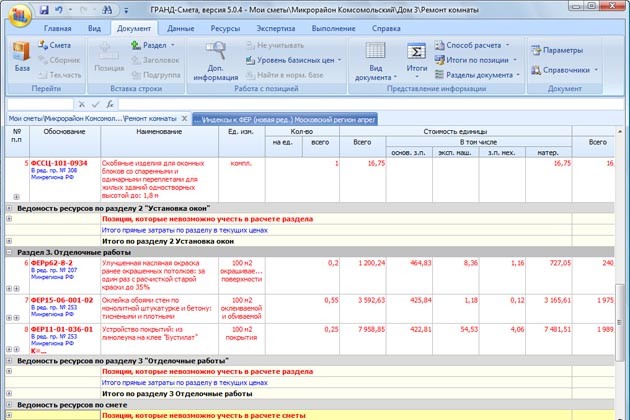Screen dimensions: 630x420
Task: Open Итоги по позиции dropdown arrow
Action: [x=515, y=60]
